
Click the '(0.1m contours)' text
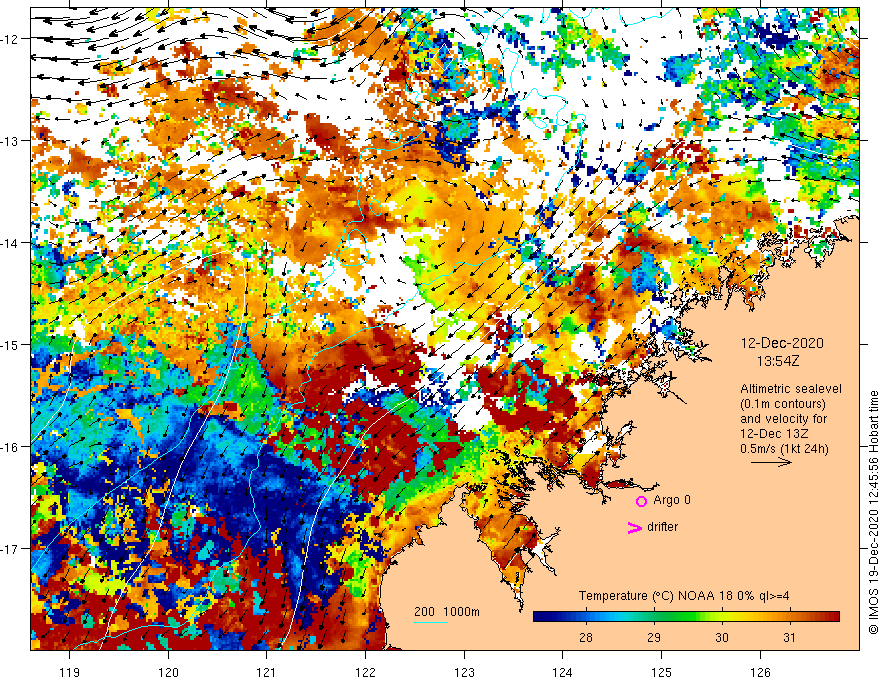783,404
